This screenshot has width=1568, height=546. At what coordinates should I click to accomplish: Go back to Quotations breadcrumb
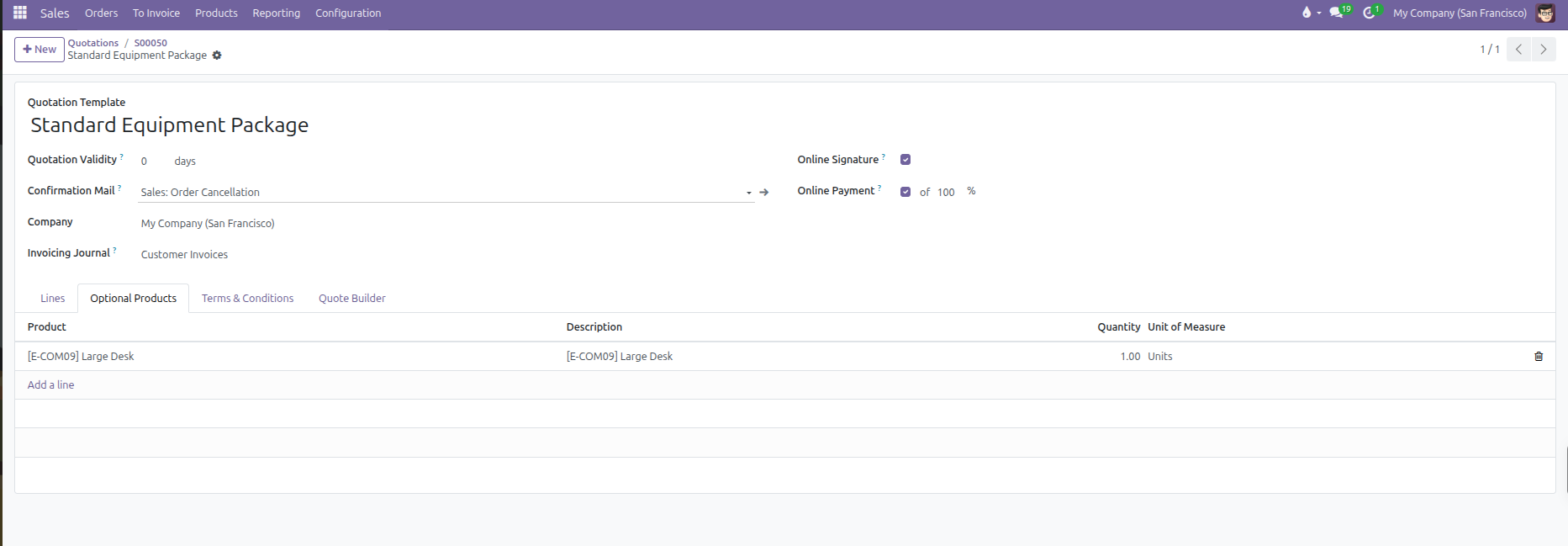pos(93,43)
